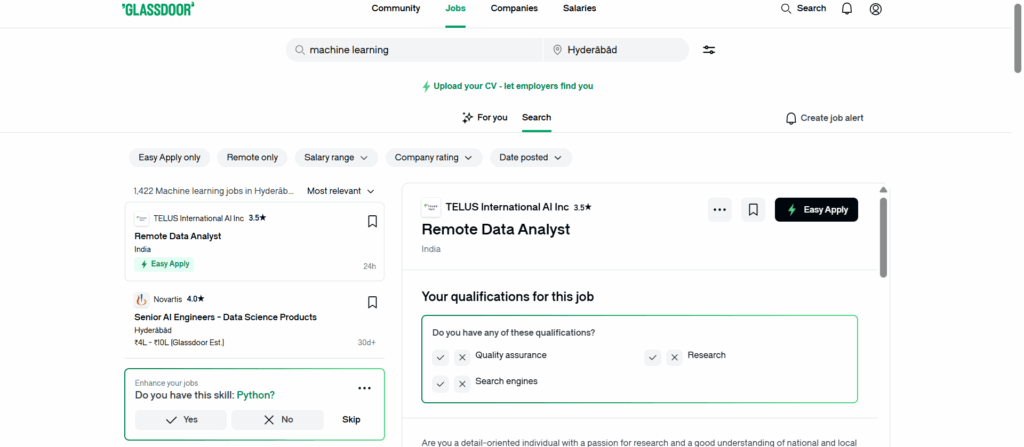Image resolution: width=1024 pixels, height=447 pixels.
Task: Open three-dot menu on Python skill card
Action: coord(364,388)
